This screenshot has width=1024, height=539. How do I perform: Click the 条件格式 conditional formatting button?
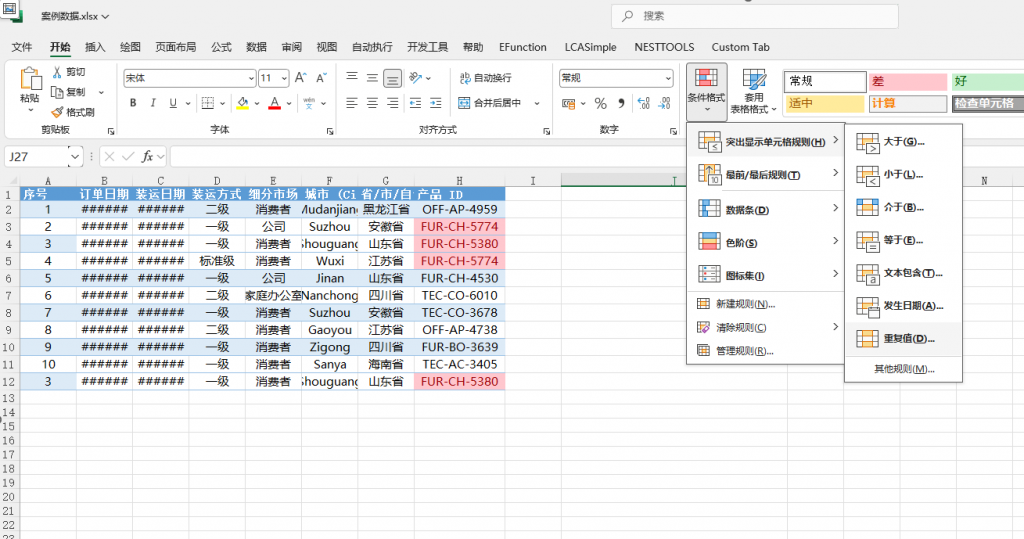[707, 90]
